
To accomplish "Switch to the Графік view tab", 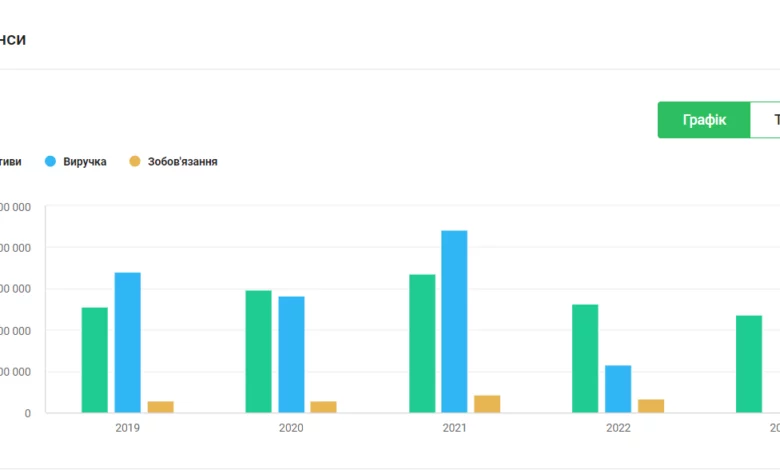I will (704, 120).
